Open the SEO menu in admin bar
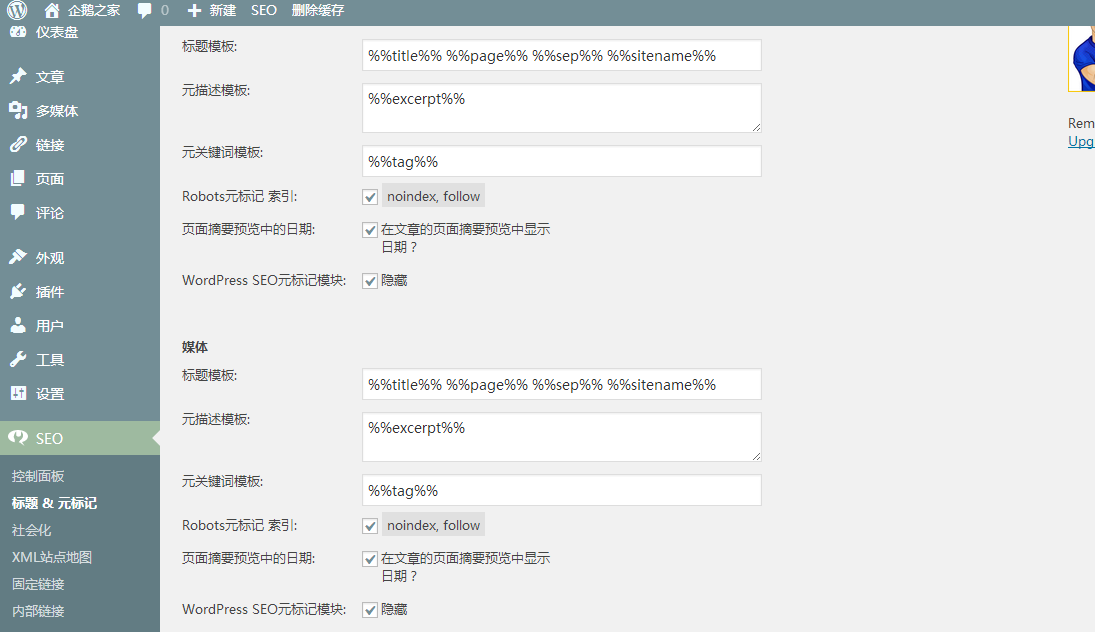Screen dimensions: 1095x632 coord(264,10)
